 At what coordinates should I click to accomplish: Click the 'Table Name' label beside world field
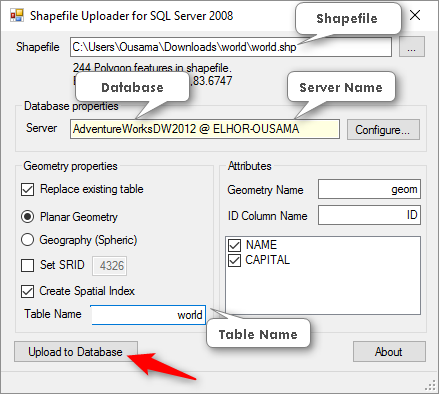53,314
